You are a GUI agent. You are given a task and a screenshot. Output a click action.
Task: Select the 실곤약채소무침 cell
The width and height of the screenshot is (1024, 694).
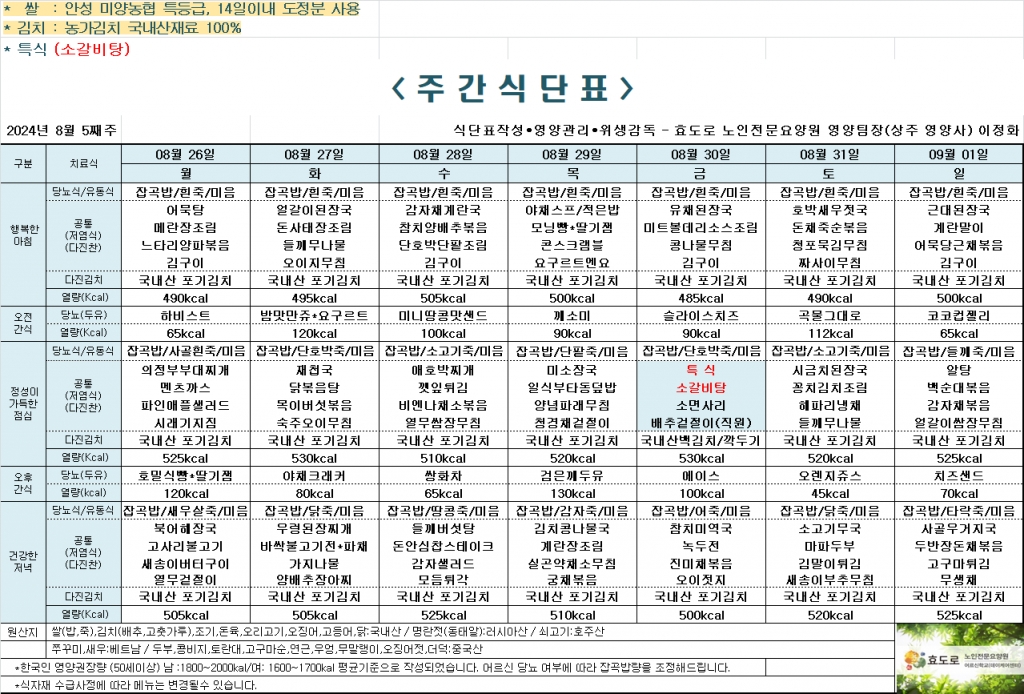tap(572, 563)
